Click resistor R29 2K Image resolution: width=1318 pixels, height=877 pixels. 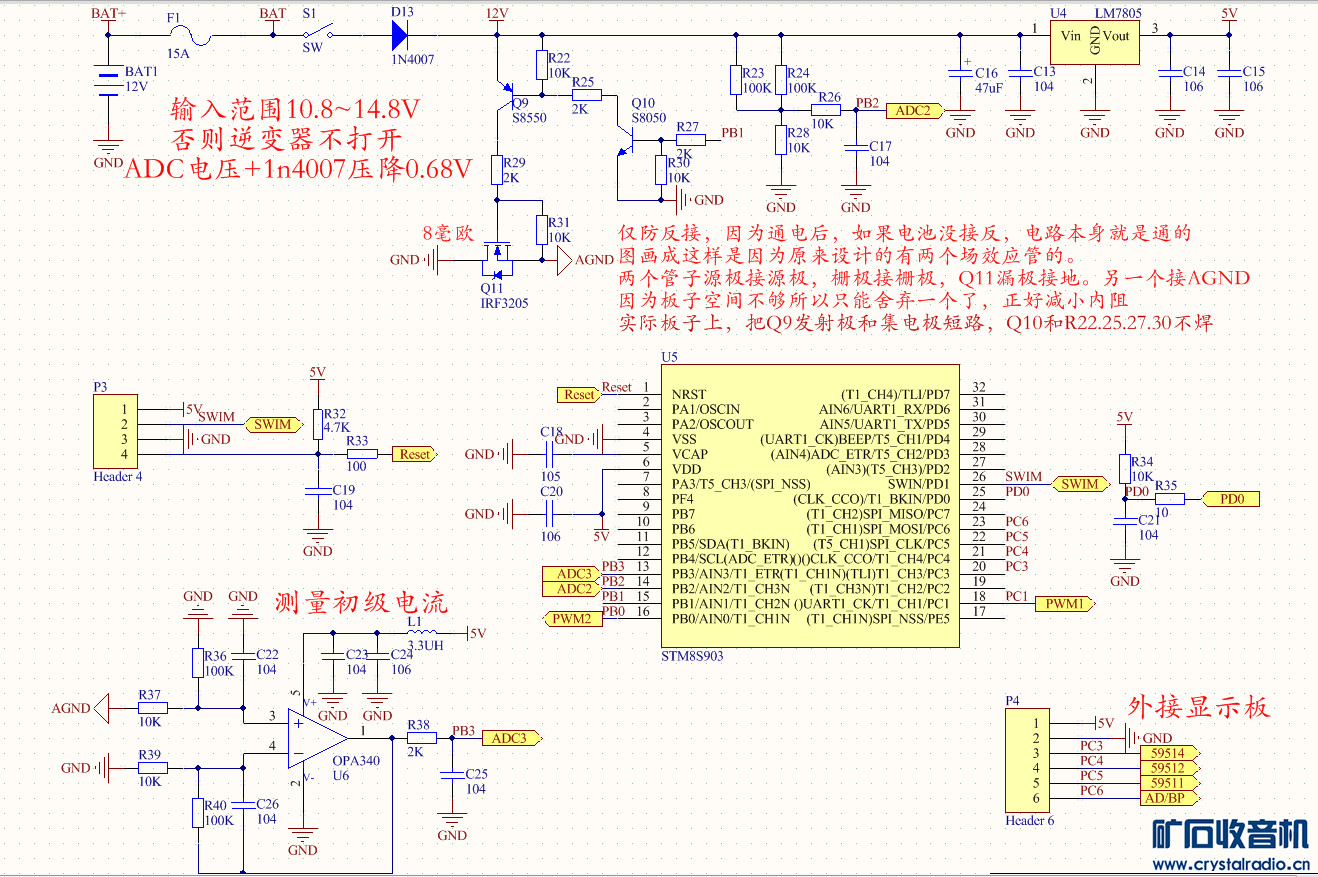click(496, 170)
